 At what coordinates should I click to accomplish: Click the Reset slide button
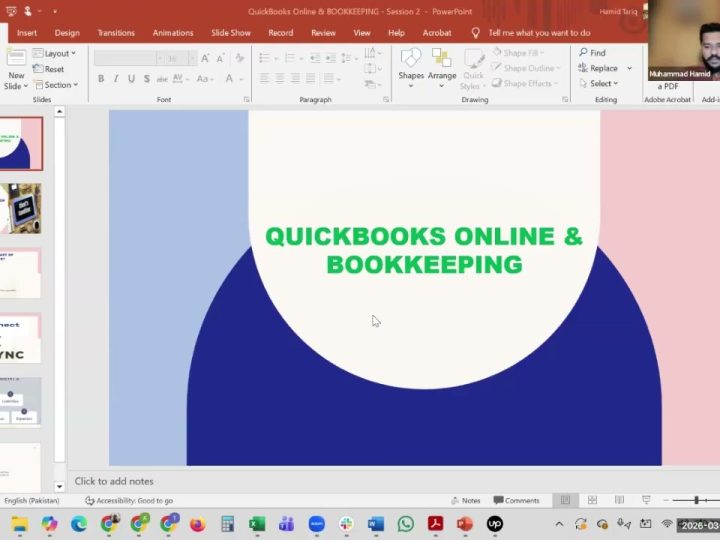tap(53, 69)
